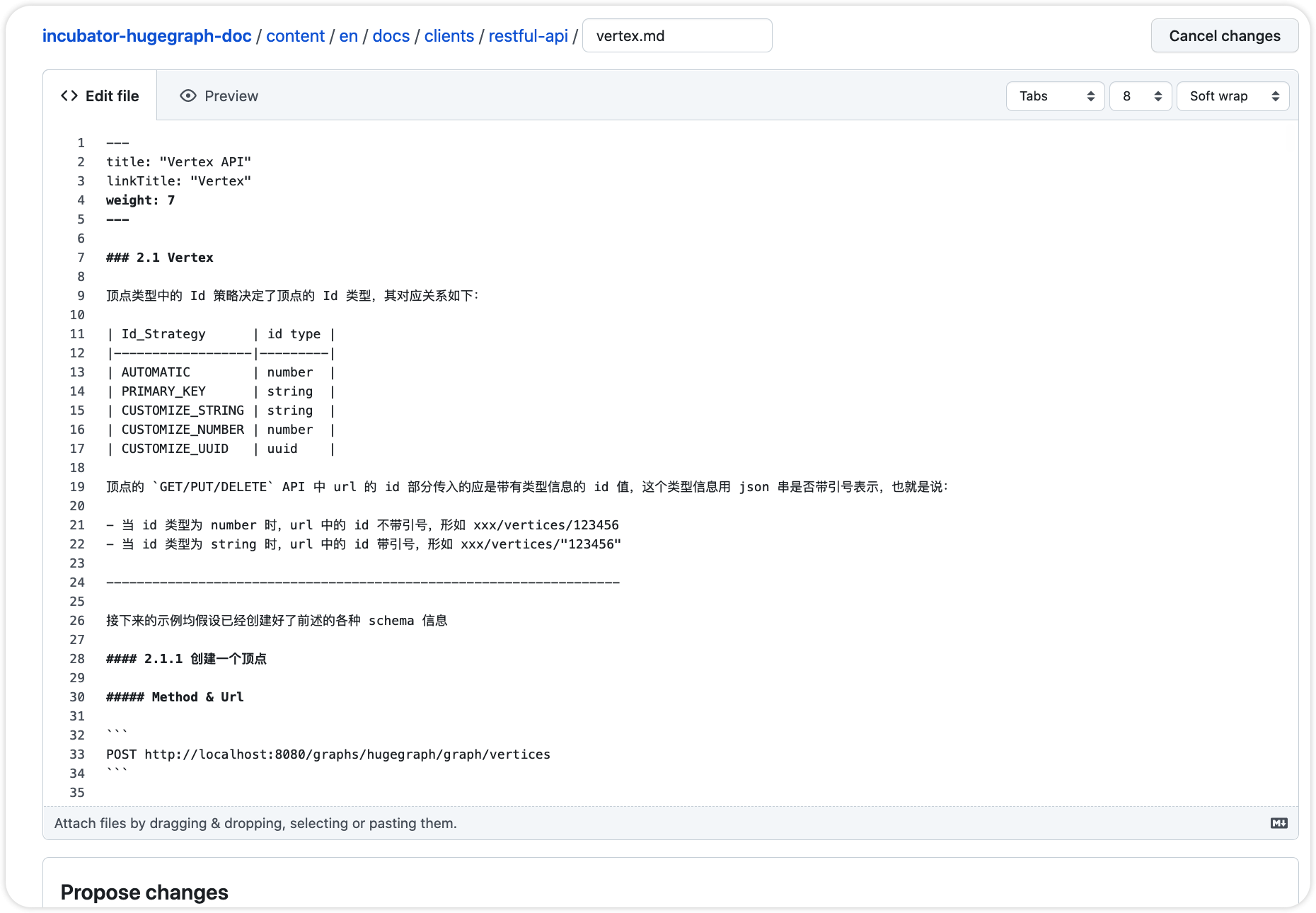
Task: Open the Soft wrap dropdown
Action: [1233, 96]
